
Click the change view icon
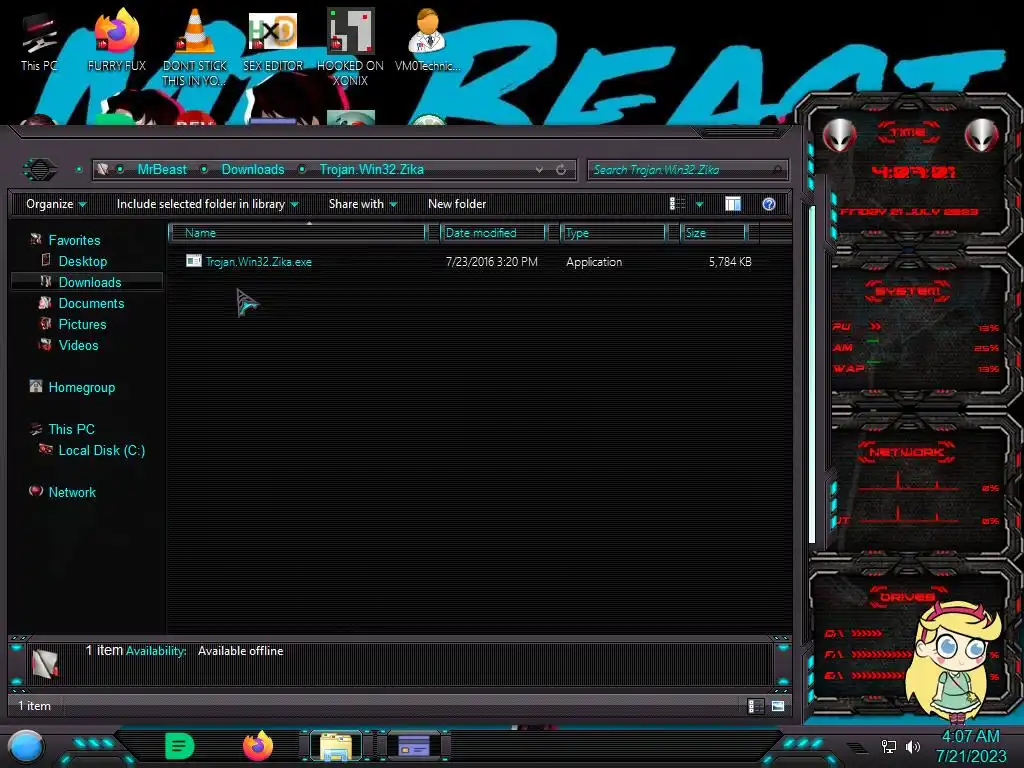coord(677,204)
